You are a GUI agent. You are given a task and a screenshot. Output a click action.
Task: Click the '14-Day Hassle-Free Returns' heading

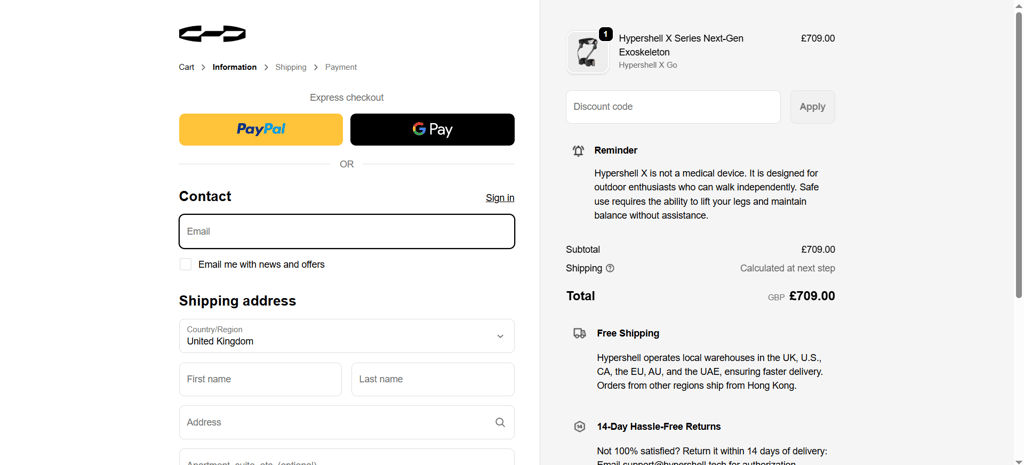(659, 426)
